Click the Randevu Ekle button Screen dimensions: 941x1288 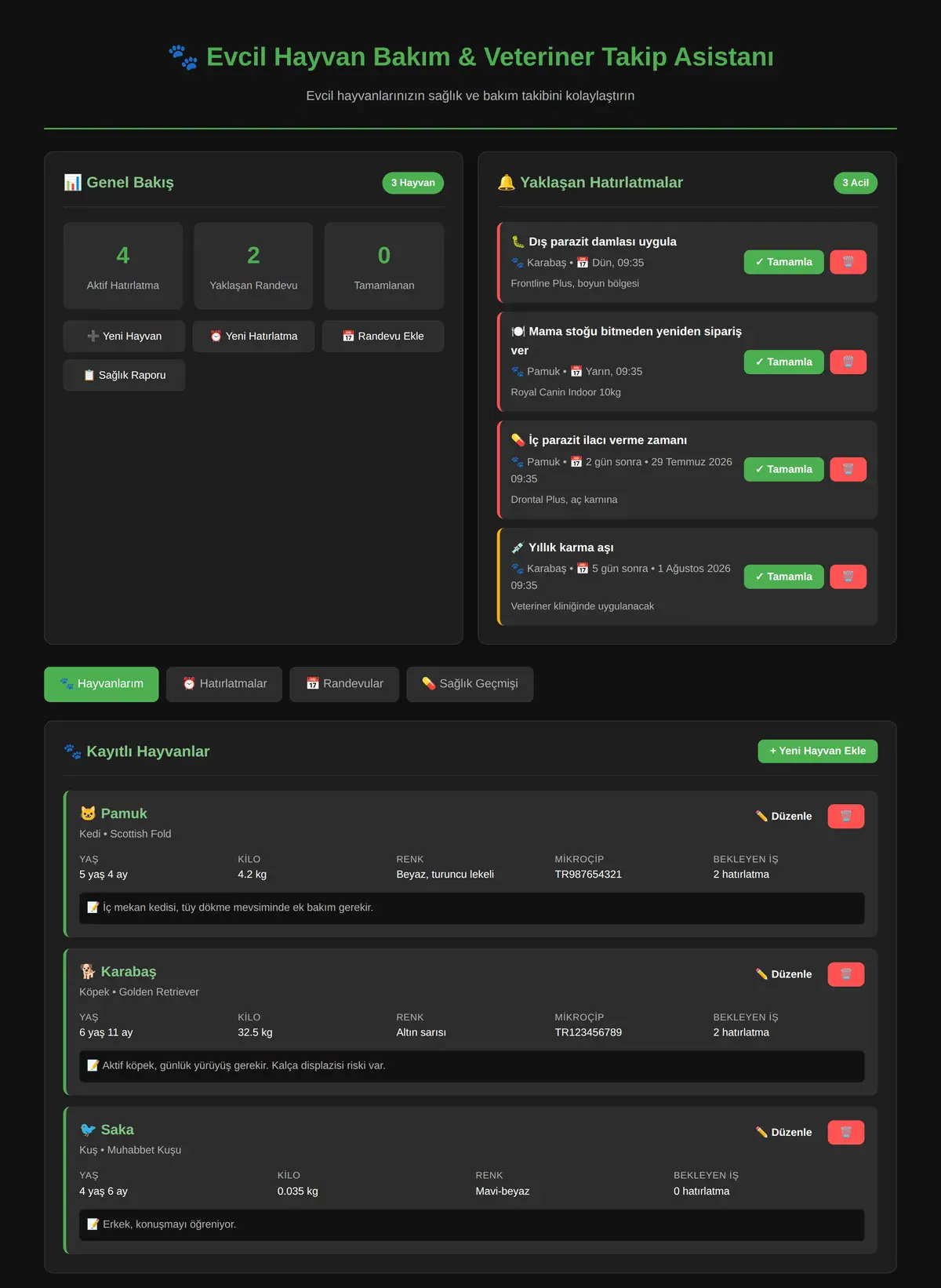[x=383, y=336]
